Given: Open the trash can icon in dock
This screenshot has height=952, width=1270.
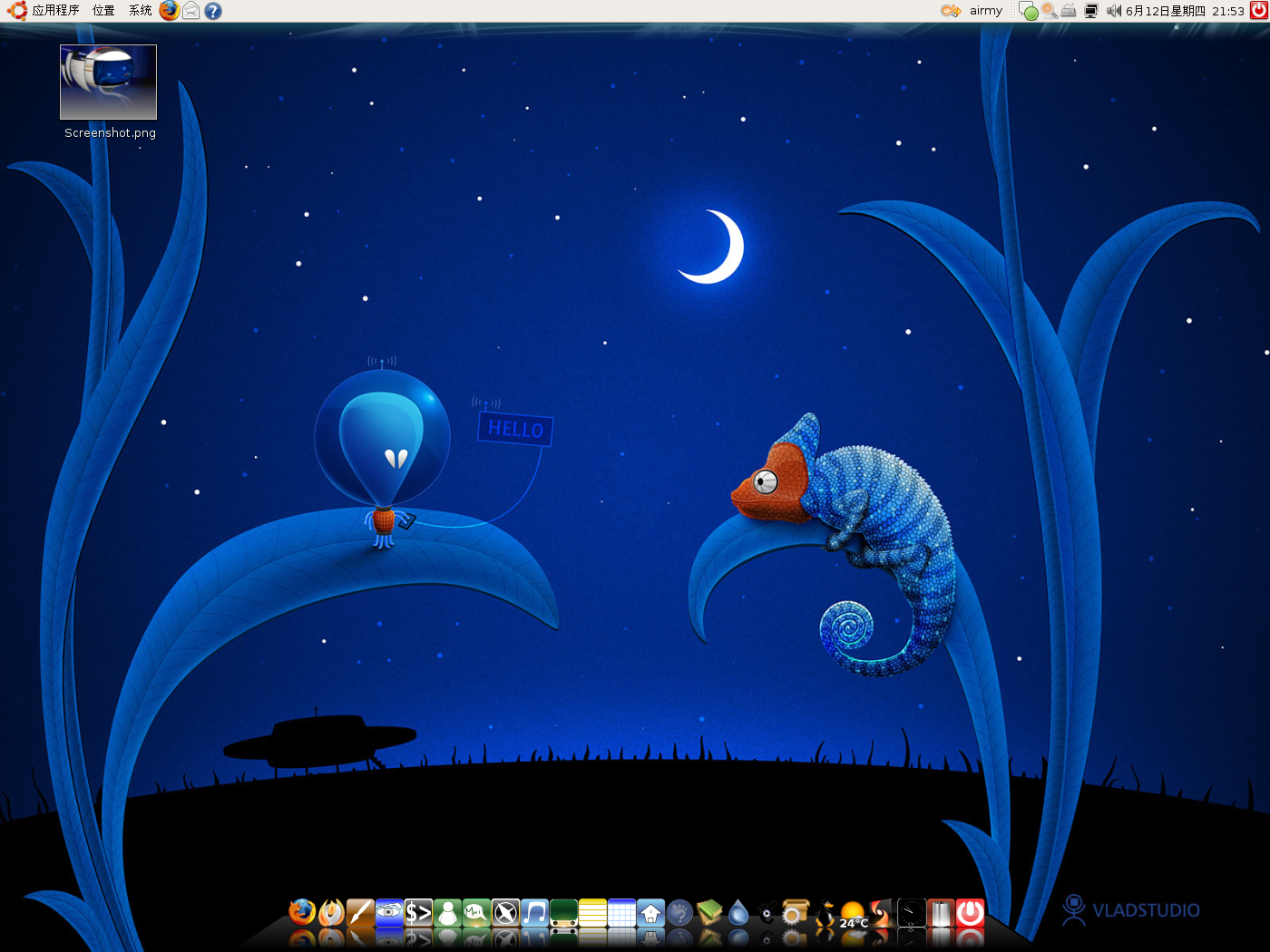Looking at the screenshot, I should 941,912.
